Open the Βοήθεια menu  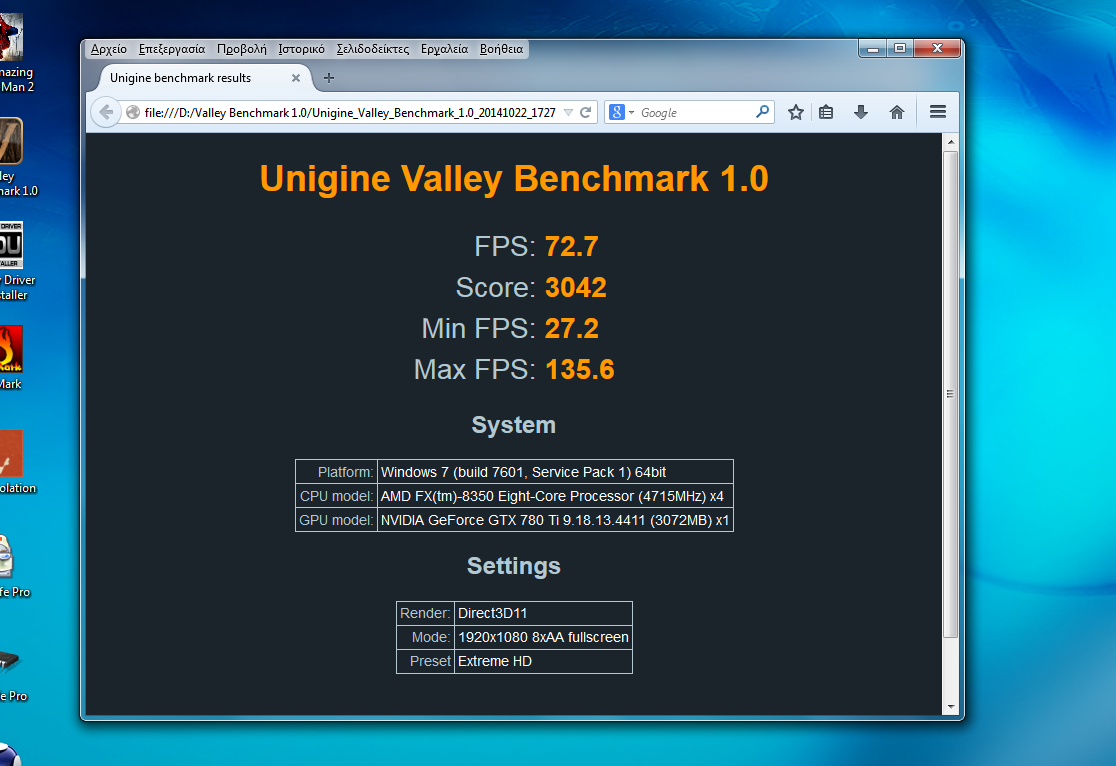[501, 49]
